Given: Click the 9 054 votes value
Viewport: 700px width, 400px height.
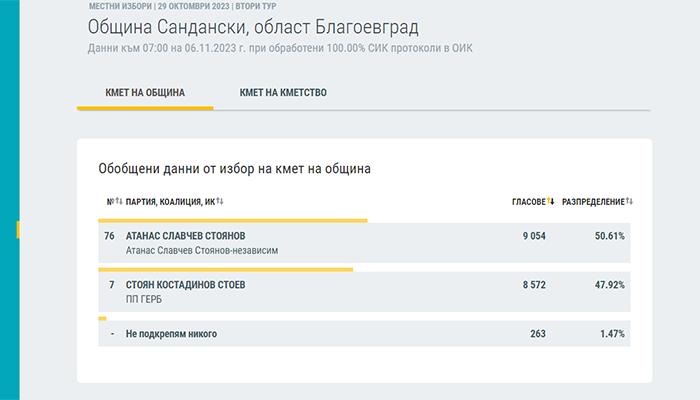Looking at the screenshot, I should [x=534, y=236].
